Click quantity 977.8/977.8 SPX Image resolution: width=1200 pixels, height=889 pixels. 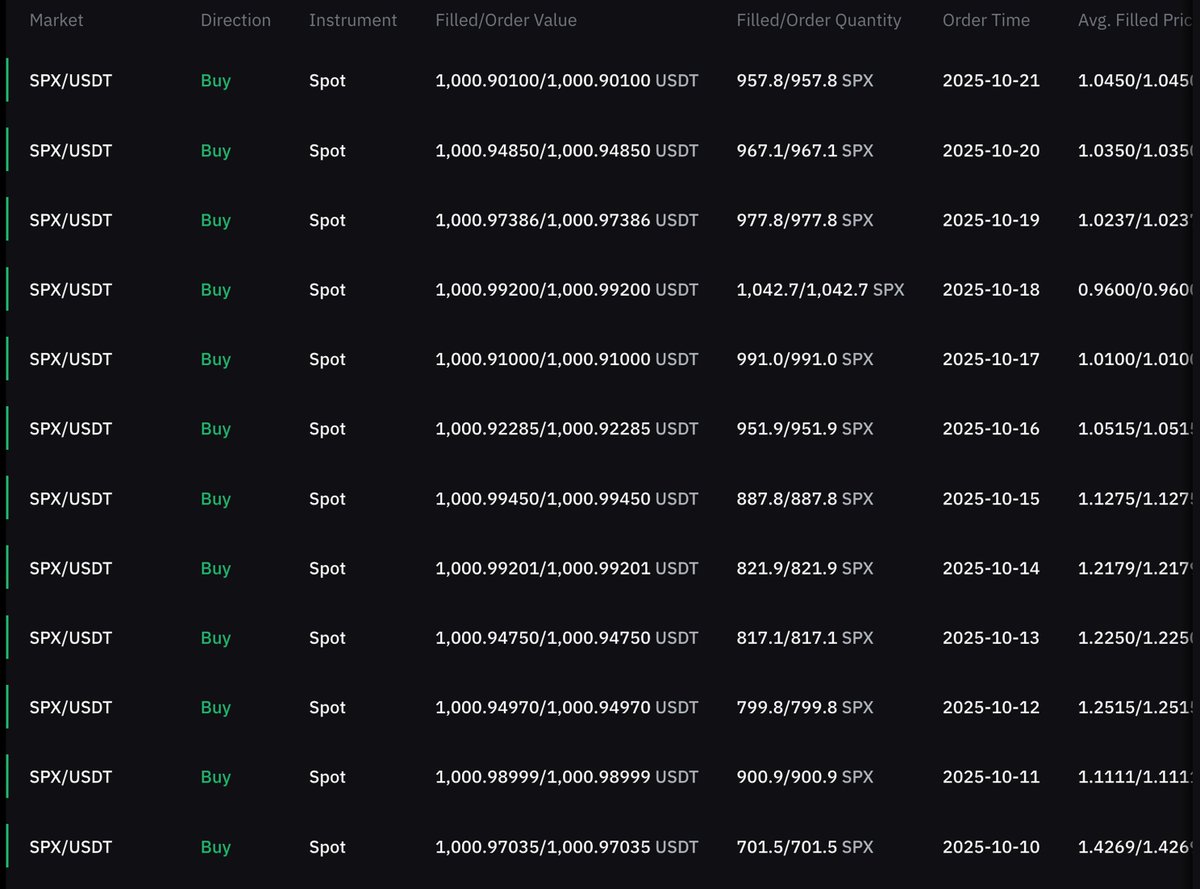pyautogui.click(x=805, y=220)
